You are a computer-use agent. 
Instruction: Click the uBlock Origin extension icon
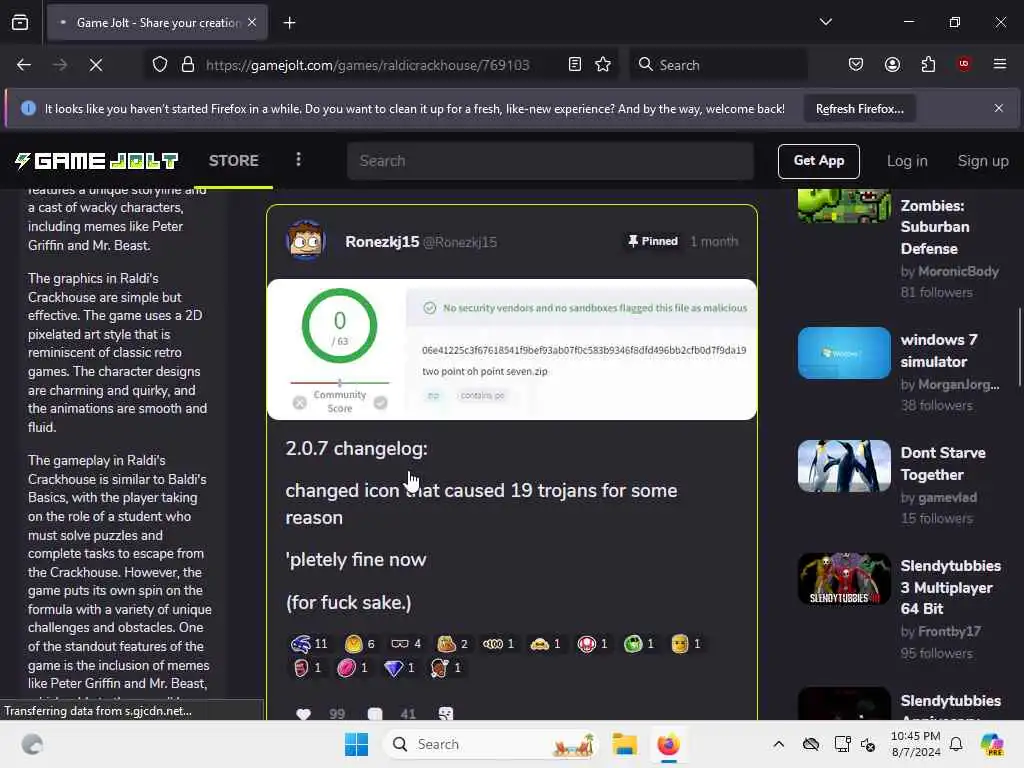pyautogui.click(x=964, y=64)
